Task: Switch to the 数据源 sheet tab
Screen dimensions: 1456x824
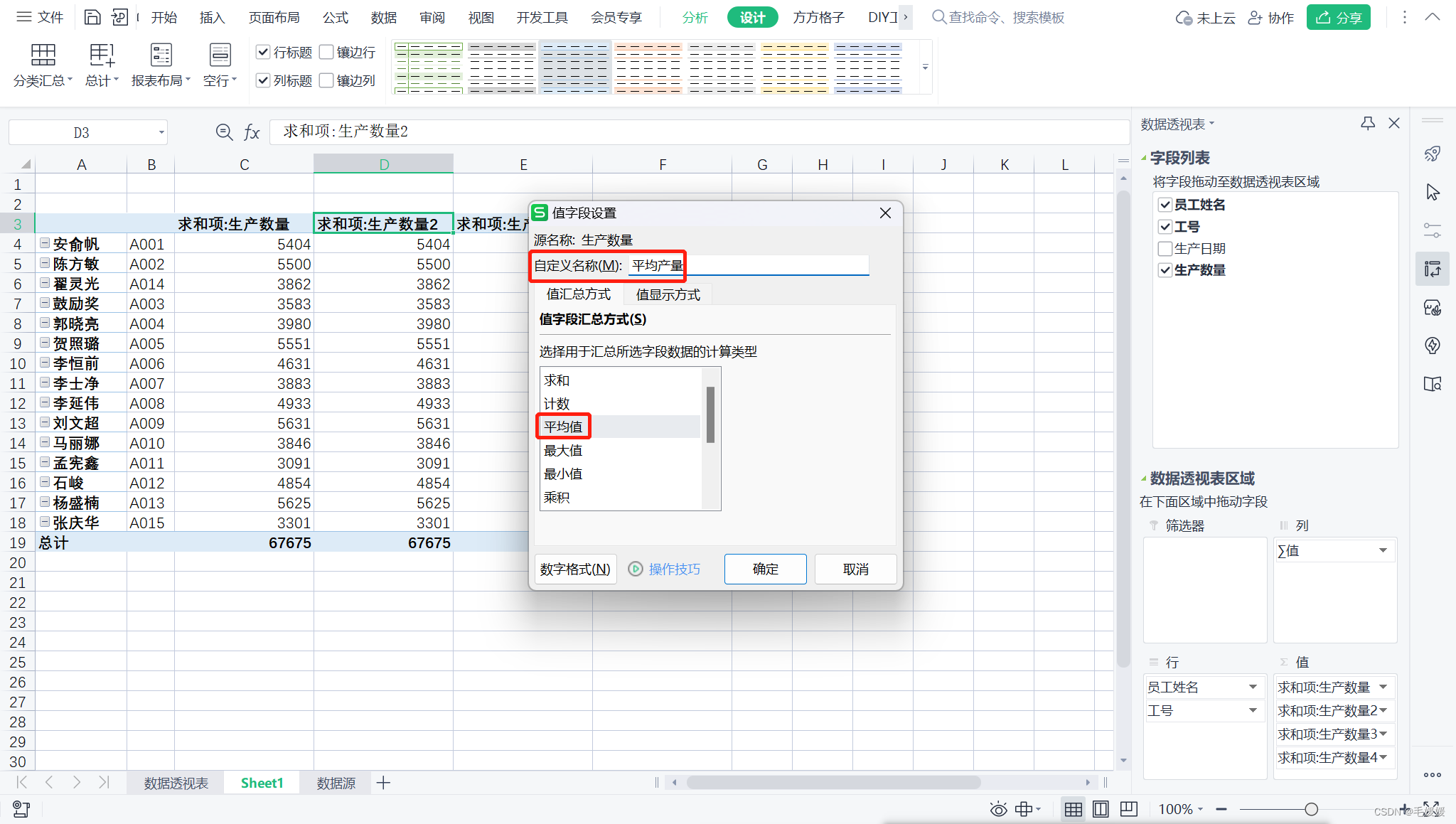Action: click(336, 783)
